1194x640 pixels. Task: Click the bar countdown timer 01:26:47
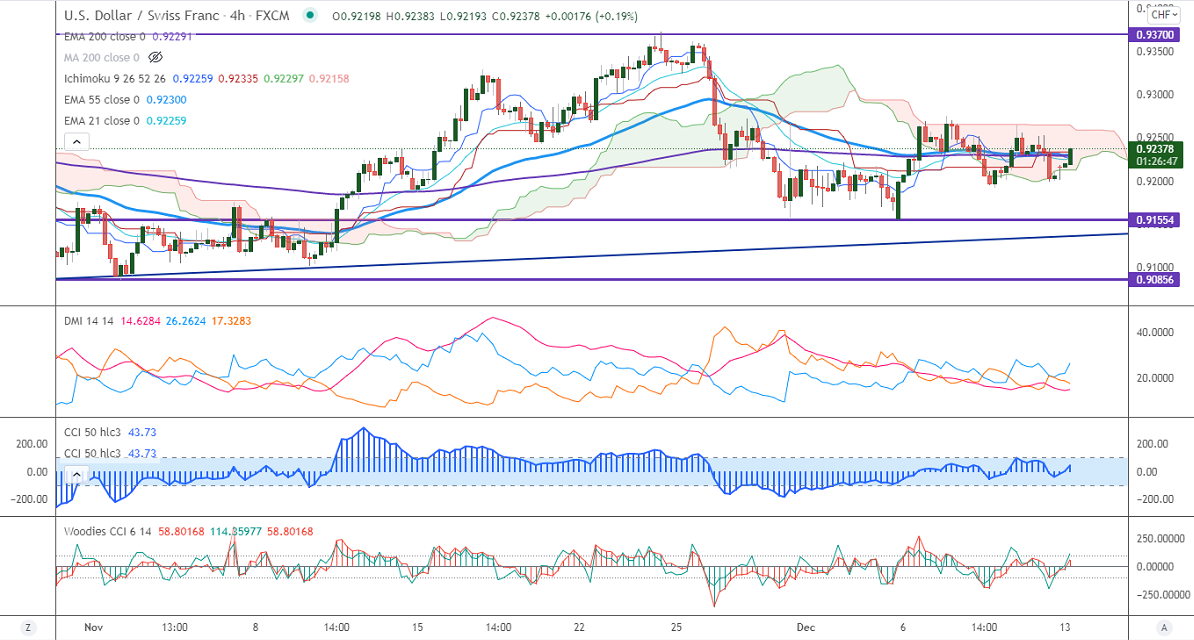(1157, 162)
